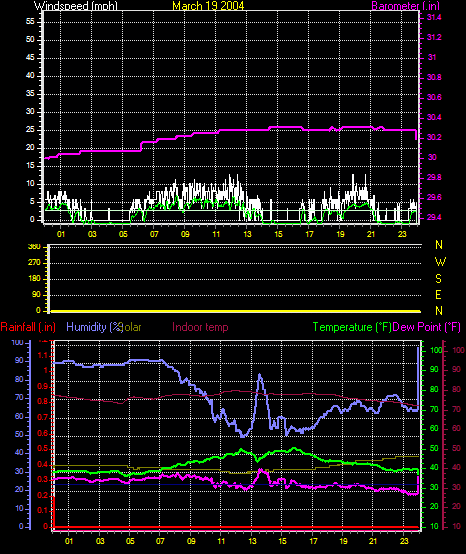Image resolution: width=466 pixels, height=554 pixels.
Task: Click the E wind direction label
Action: pyautogui.click(x=438, y=295)
